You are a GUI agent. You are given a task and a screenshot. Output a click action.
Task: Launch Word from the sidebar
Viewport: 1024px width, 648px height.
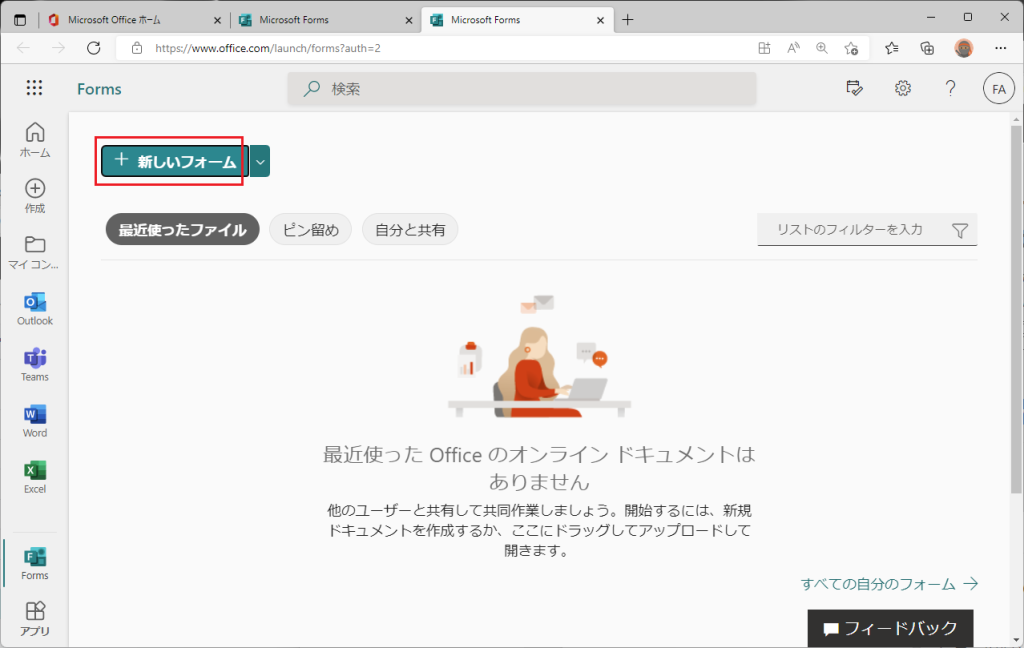click(35, 421)
